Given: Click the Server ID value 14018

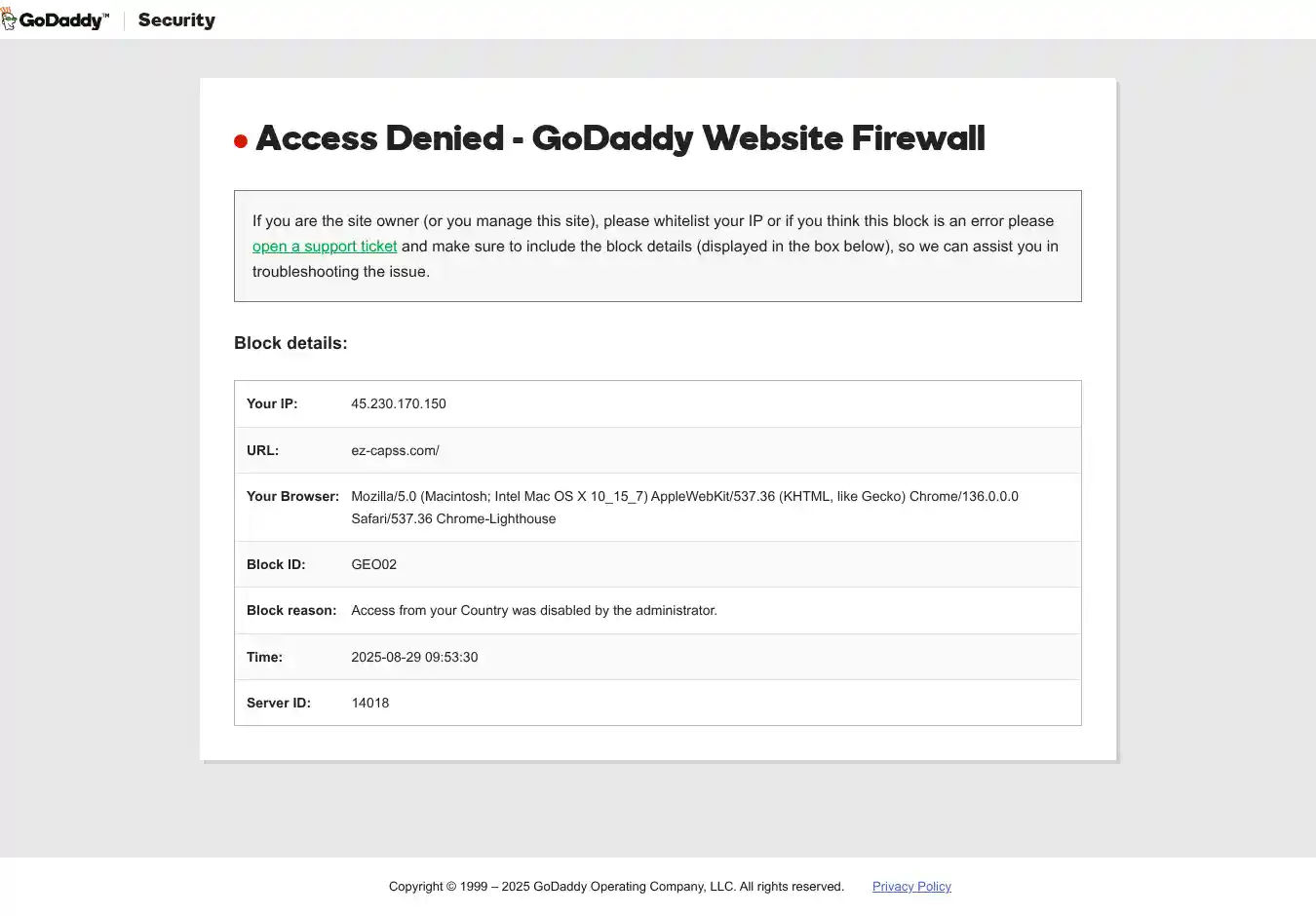Looking at the screenshot, I should (369, 703).
